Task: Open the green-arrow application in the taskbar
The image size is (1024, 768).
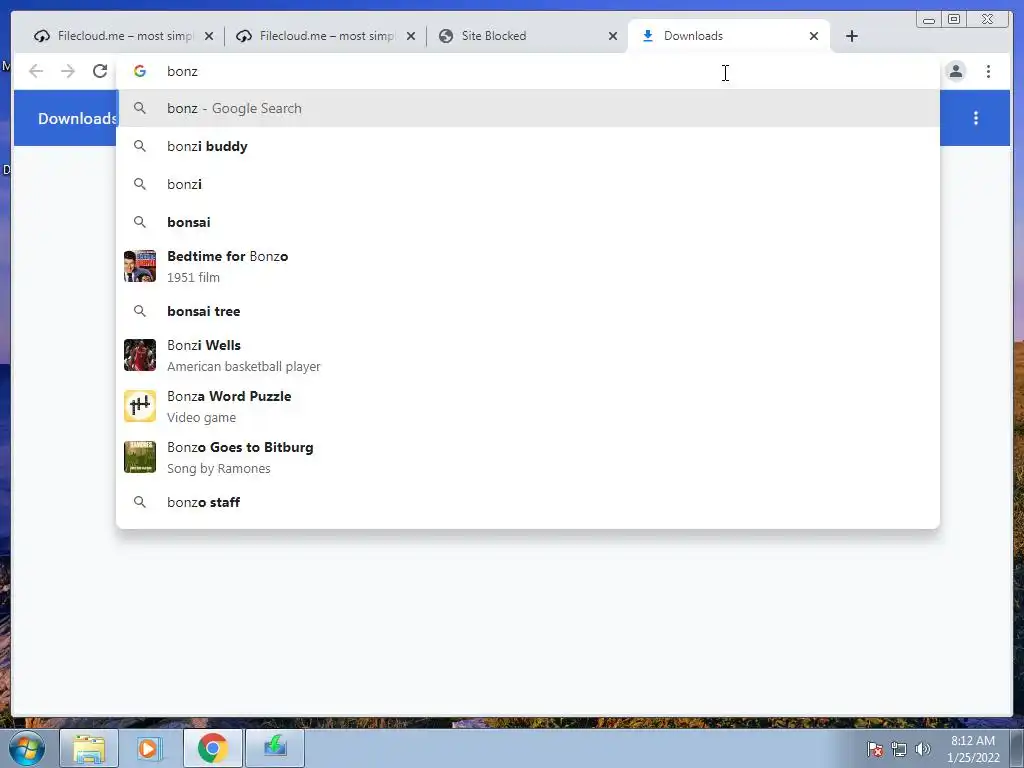Action: coord(274,748)
